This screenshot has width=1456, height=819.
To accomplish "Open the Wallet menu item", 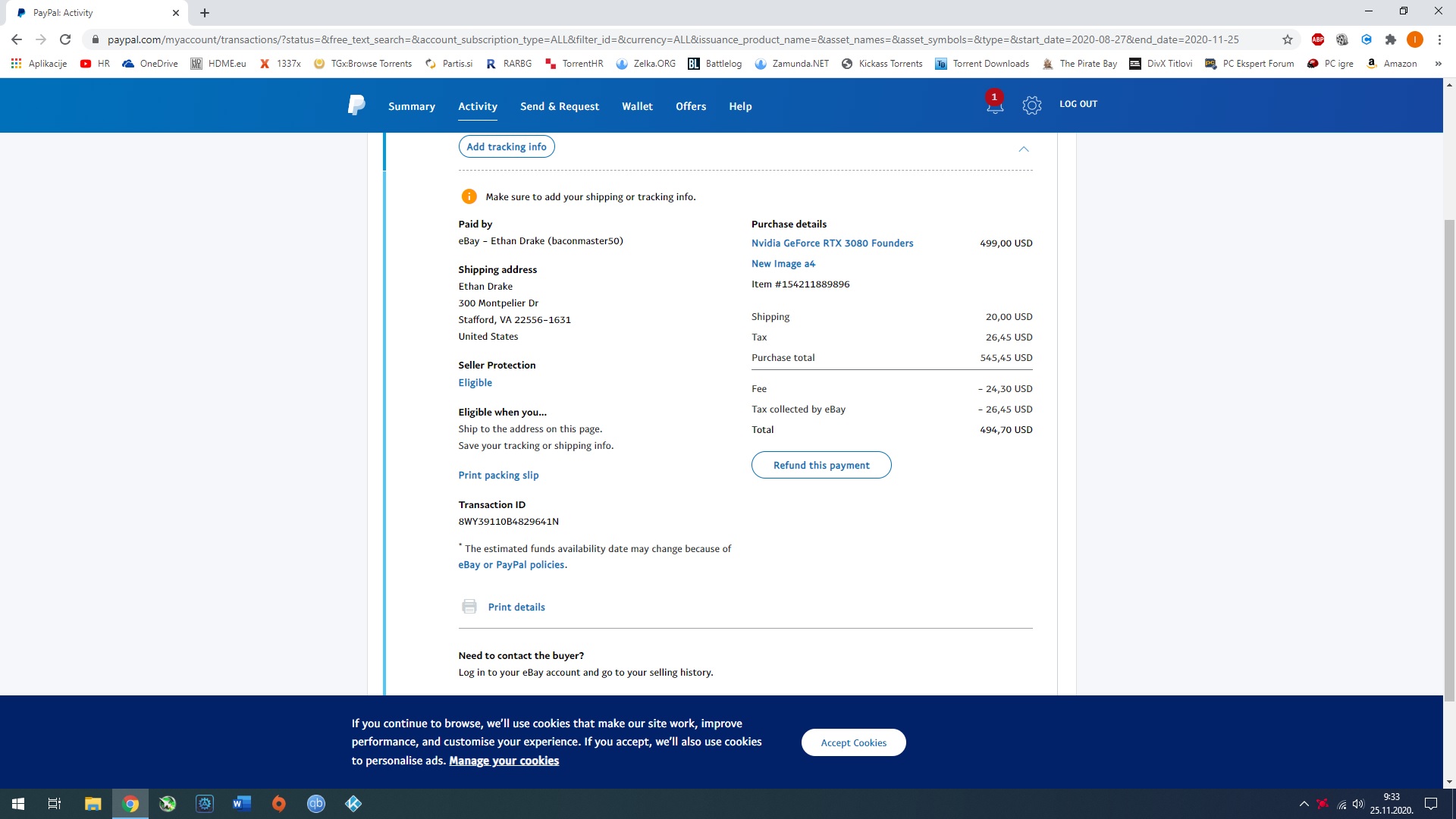I will point(637,106).
